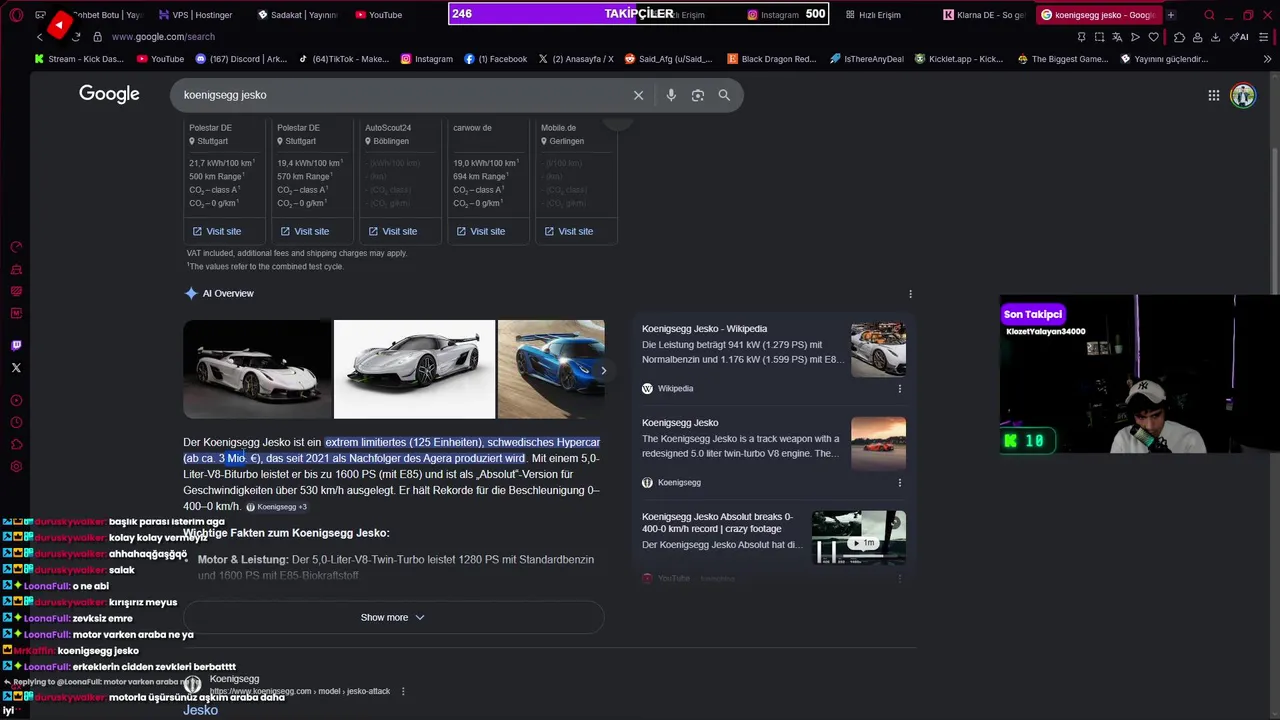Open the Stream - Kick Das... bookmark
Viewport: 1280px width, 720px height.
pos(78,59)
